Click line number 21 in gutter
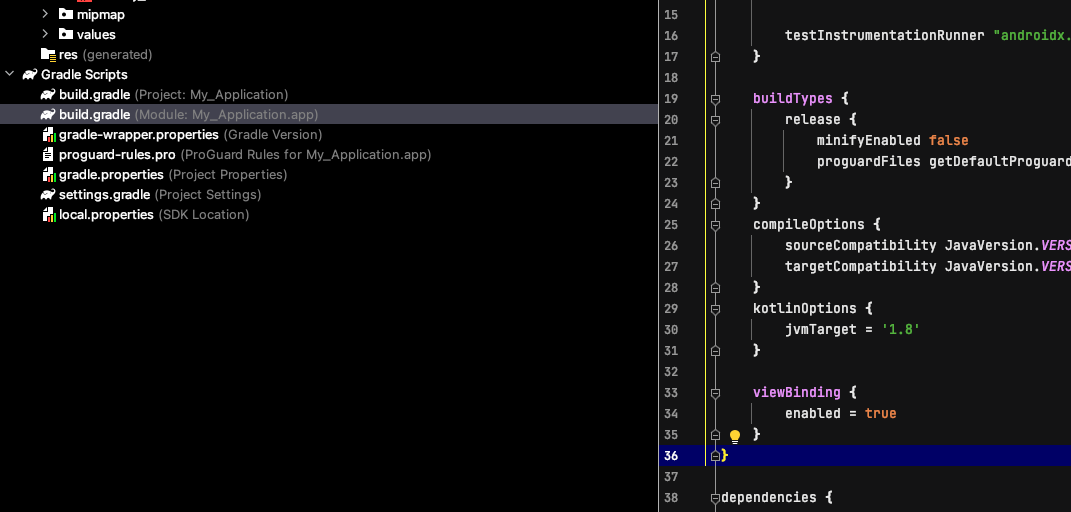1071x512 pixels. coord(671,141)
